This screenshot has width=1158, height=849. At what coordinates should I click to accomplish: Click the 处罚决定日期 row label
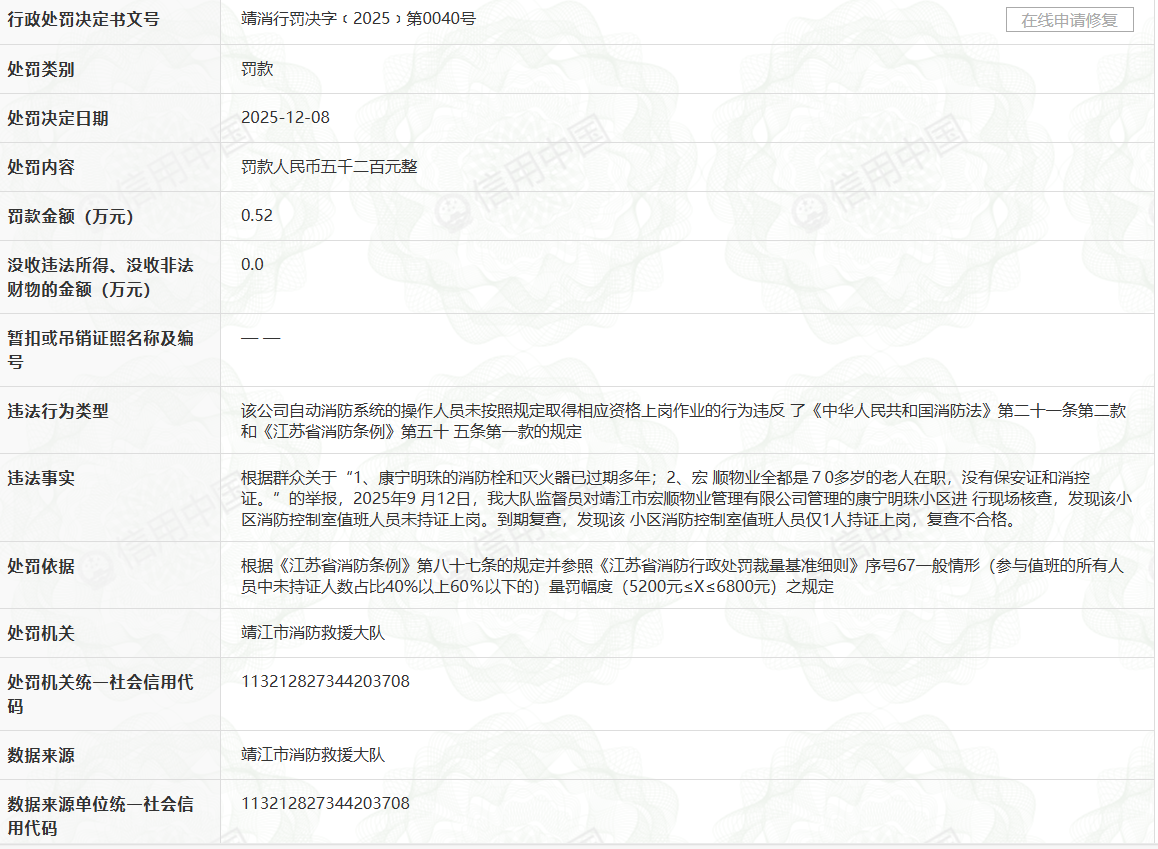pos(58,118)
